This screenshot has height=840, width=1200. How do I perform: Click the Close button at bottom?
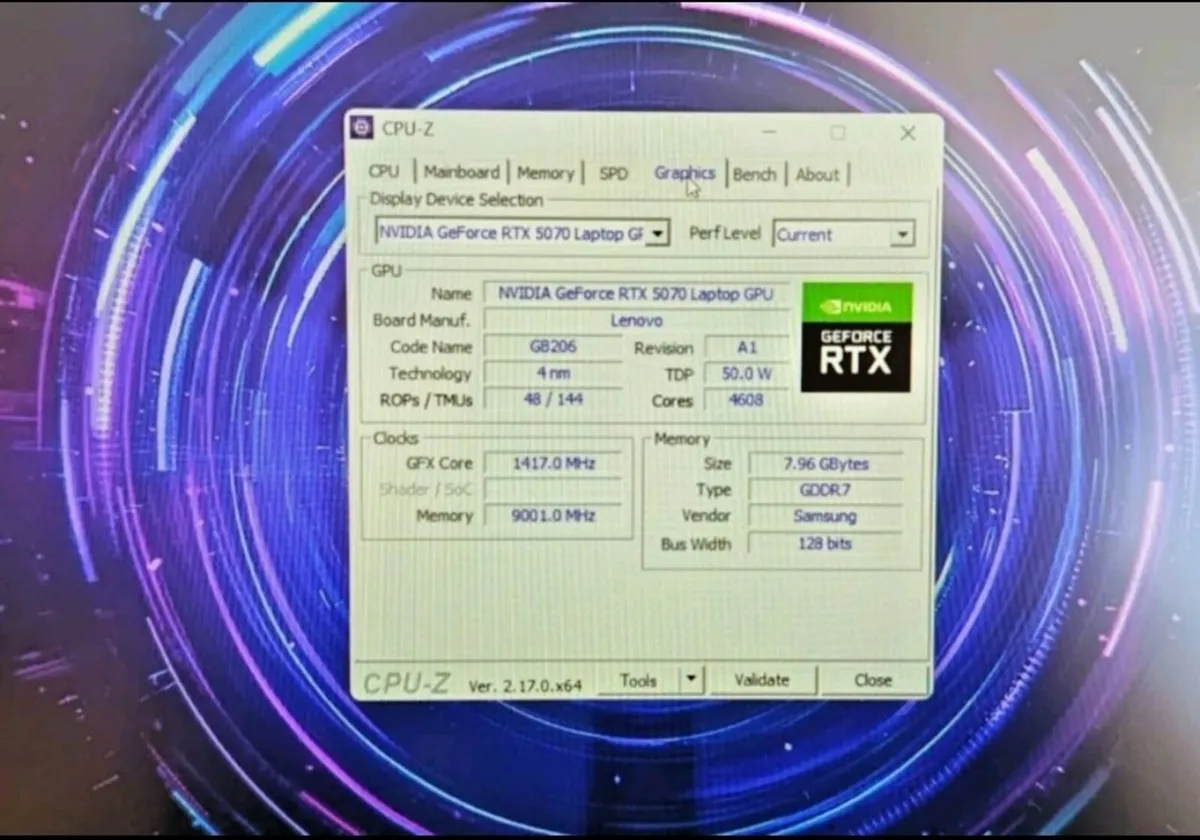(872, 680)
